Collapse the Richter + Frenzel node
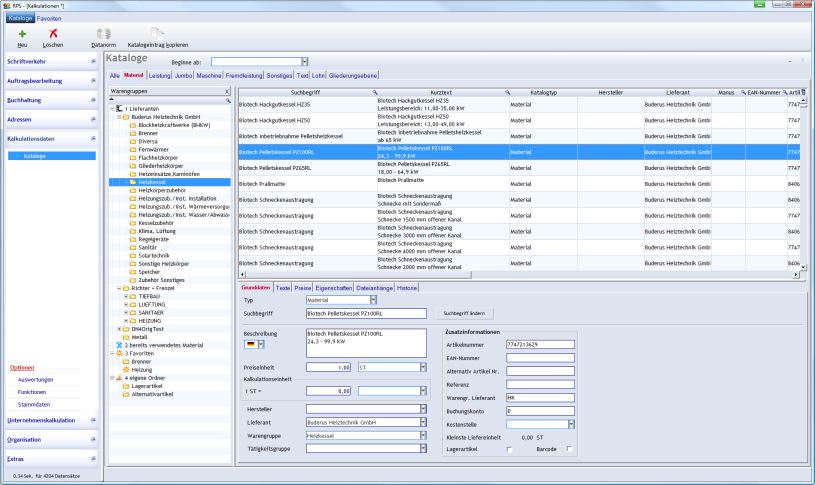The height and width of the screenshot is (485, 815). [x=119, y=288]
